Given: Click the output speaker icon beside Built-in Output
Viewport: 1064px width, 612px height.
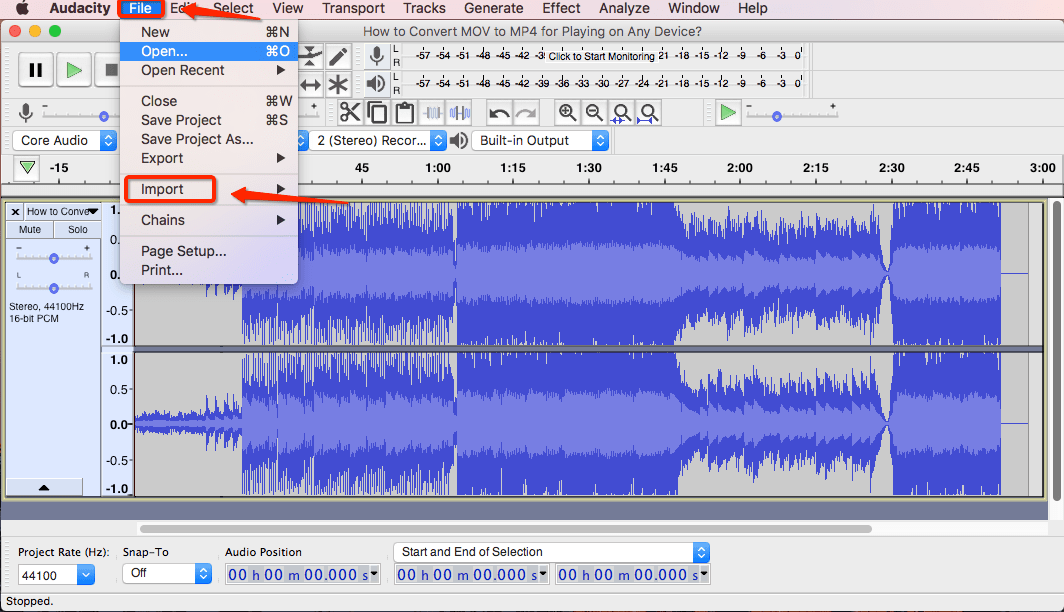Looking at the screenshot, I should (459, 140).
